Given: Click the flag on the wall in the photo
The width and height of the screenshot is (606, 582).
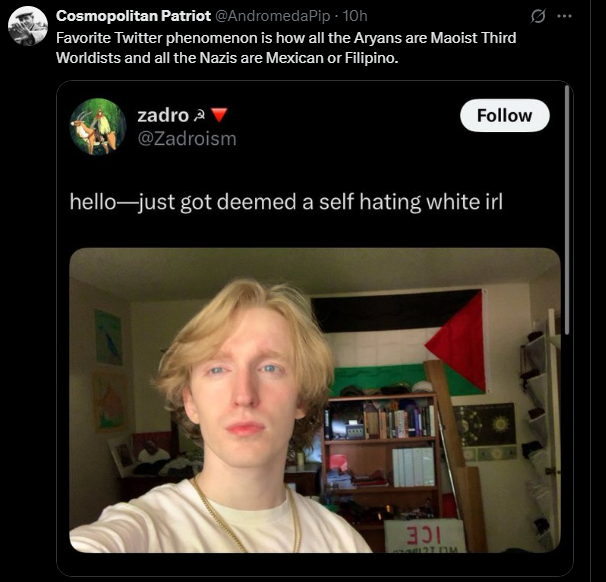Looking at the screenshot, I should click(402, 342).
